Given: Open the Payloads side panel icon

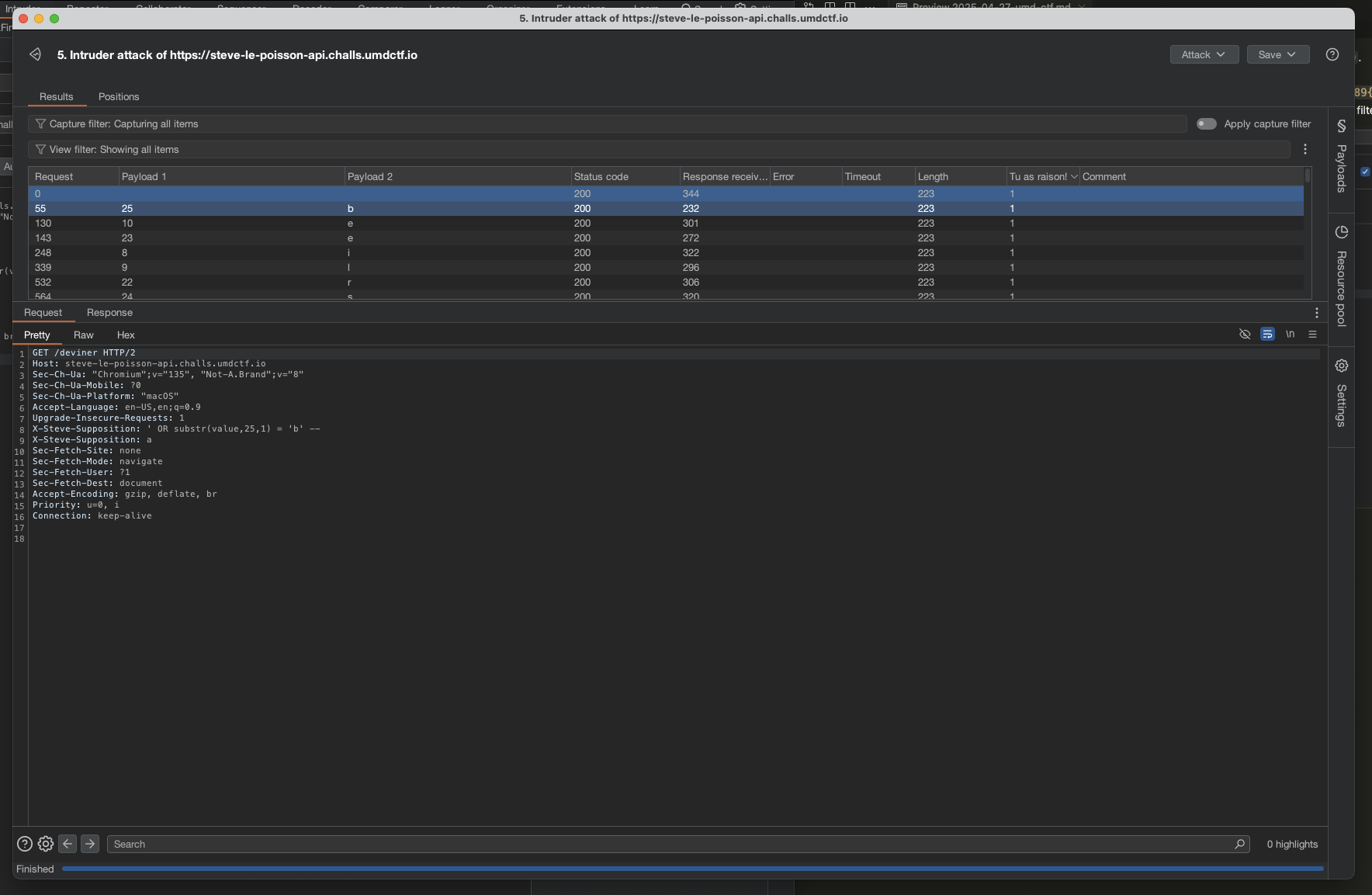Looking at the screenshot, I should tap(1341, 126).
